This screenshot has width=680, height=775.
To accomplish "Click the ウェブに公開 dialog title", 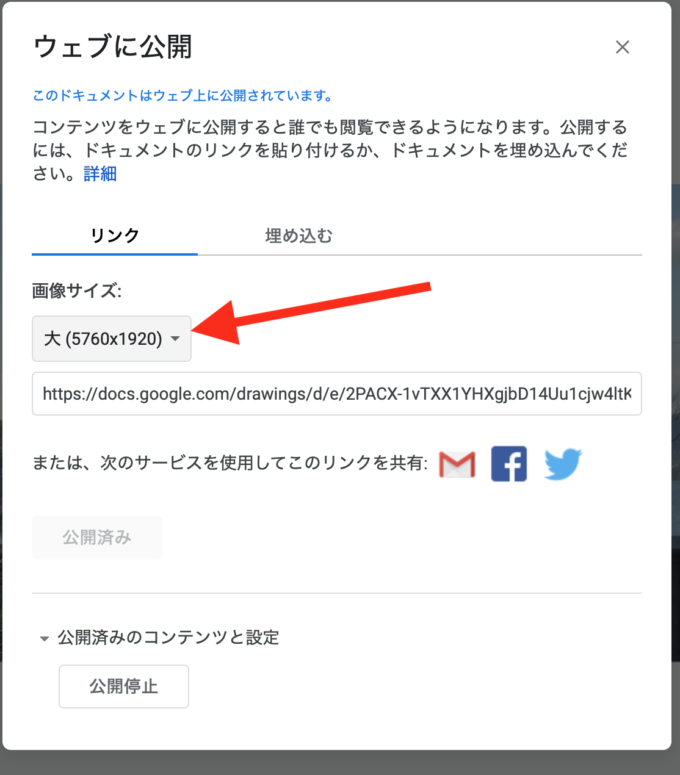I will coord(113,47).
